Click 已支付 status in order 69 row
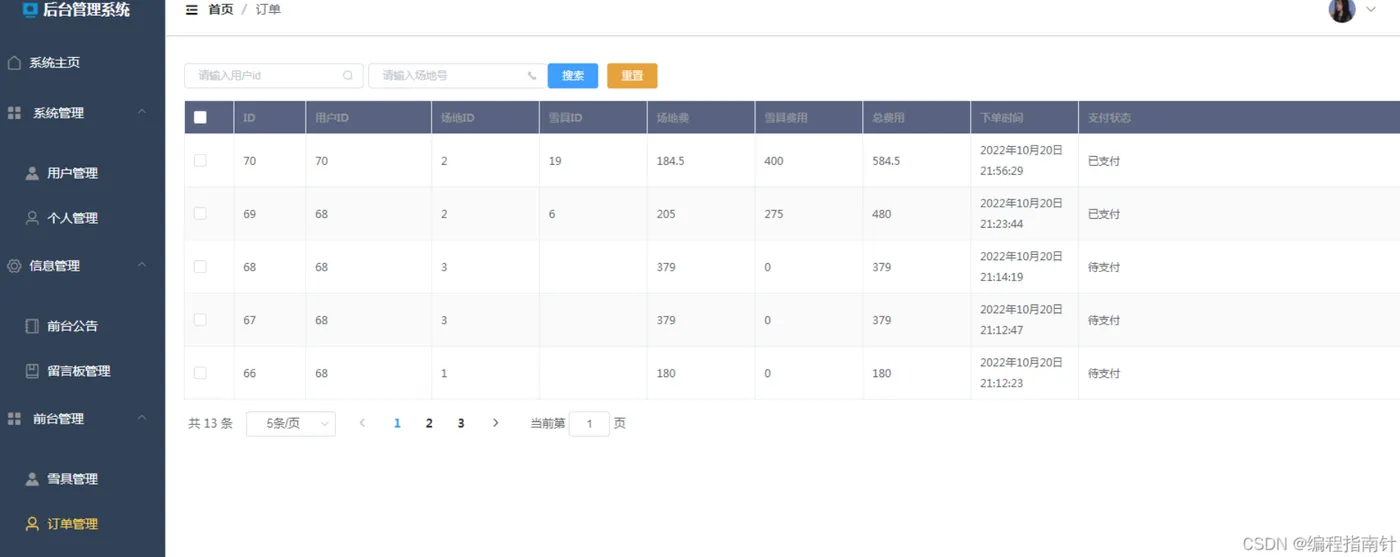The image size is (1400, 557). tap(1104, 214)
